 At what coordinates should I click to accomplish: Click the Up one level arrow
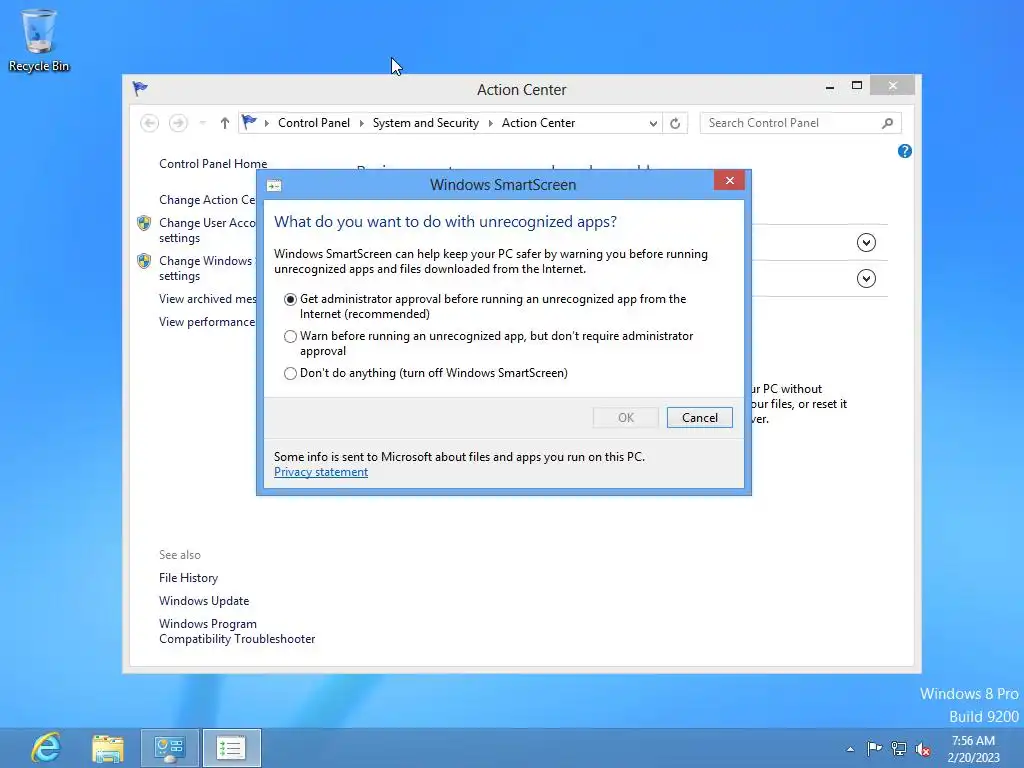tap(225, 123)
